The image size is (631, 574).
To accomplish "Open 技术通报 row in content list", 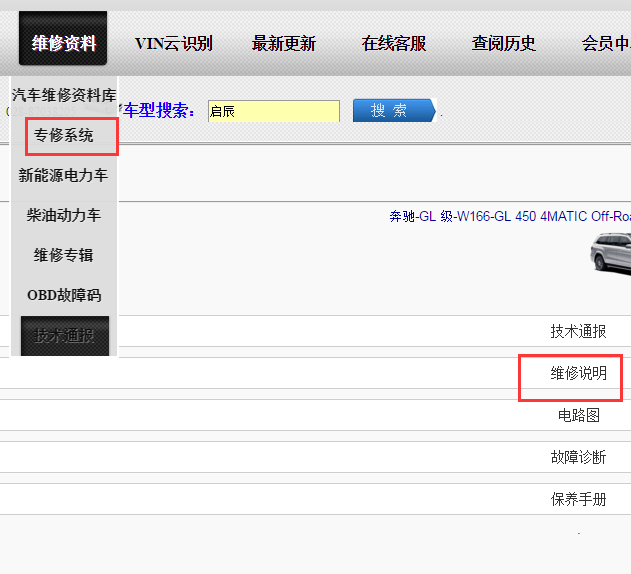I will (578, 331).
